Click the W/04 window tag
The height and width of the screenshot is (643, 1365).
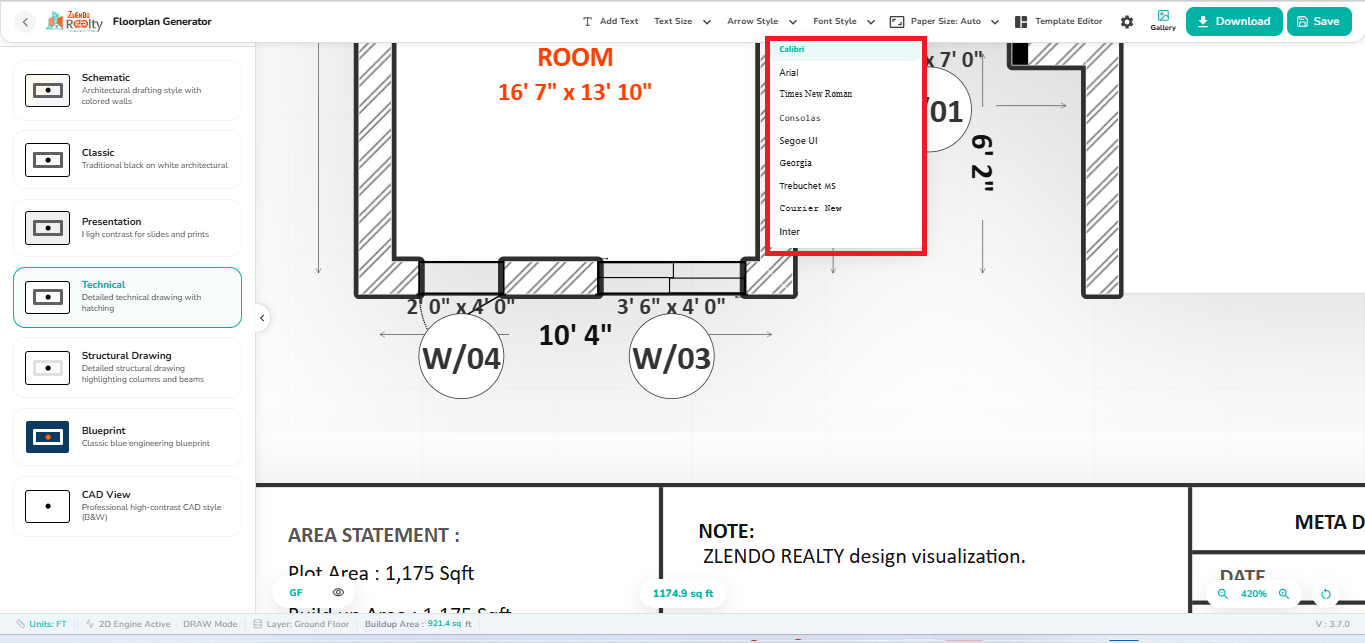(x=460, y=358)
